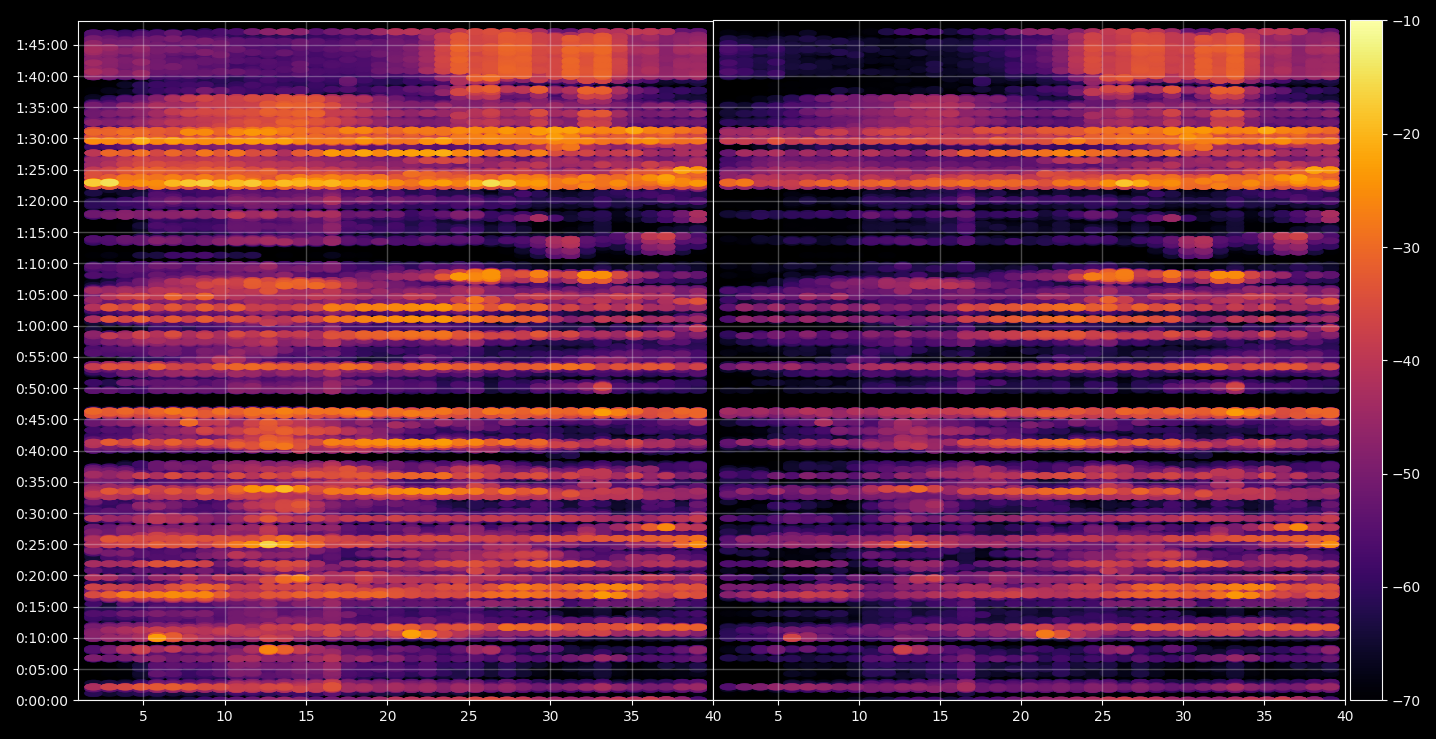Viewport: 1436px width, 739px height.
Task: Click the left plot x-axis label 40
Action: (x=713, y=717)
